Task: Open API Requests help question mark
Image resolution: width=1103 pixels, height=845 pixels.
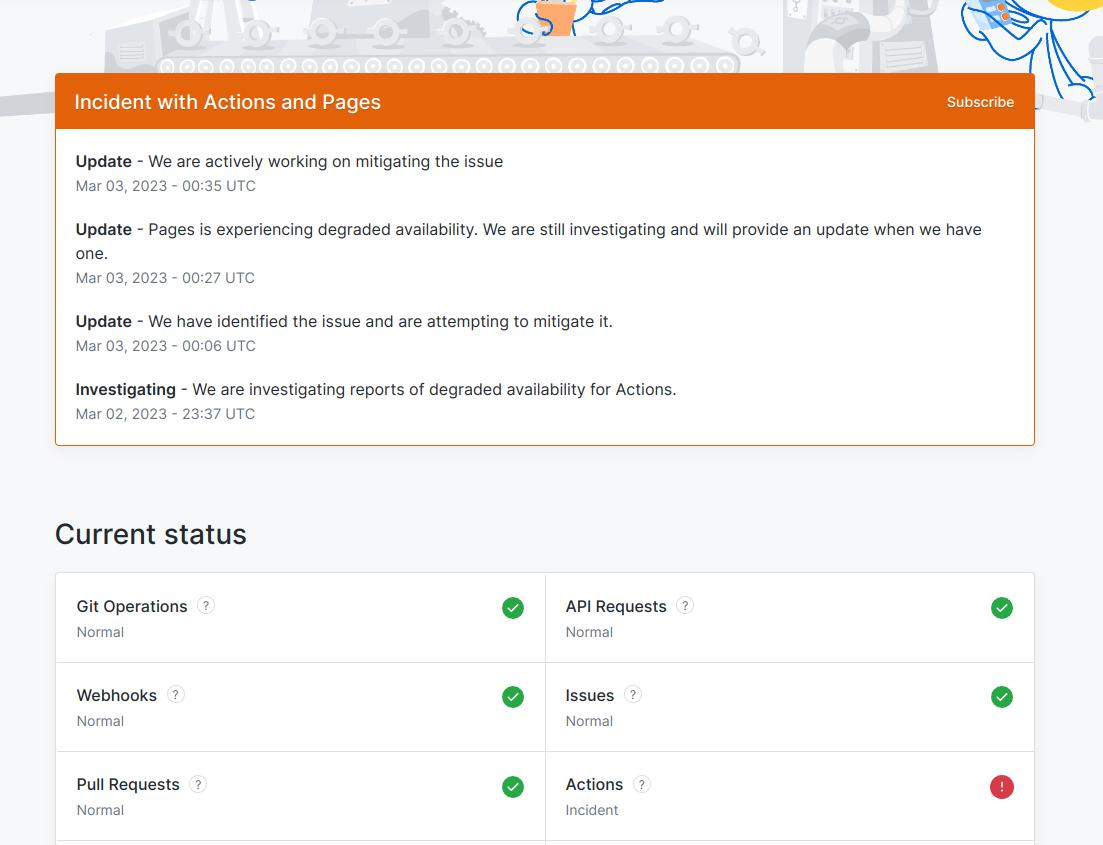Action: [684, 606]
